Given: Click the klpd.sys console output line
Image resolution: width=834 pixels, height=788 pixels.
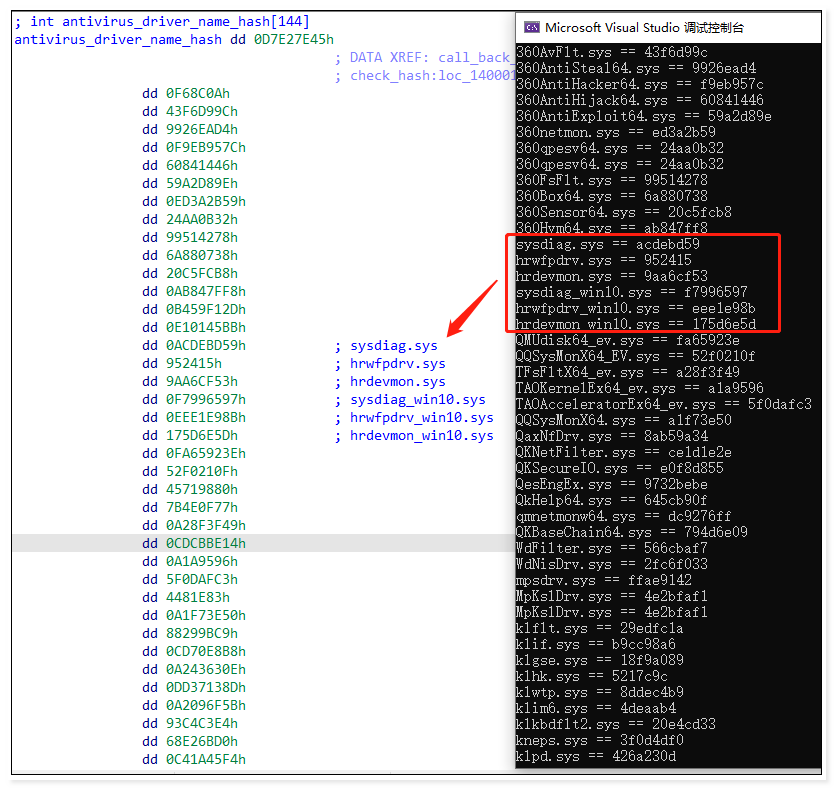Looking at the screenshot, I should coord(596,756).
